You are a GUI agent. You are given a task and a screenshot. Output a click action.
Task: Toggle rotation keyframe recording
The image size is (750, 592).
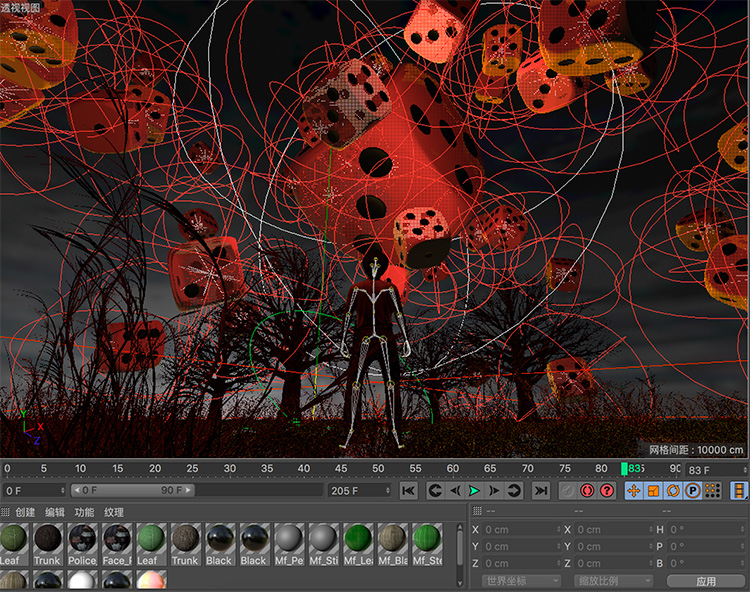point(673,491)
